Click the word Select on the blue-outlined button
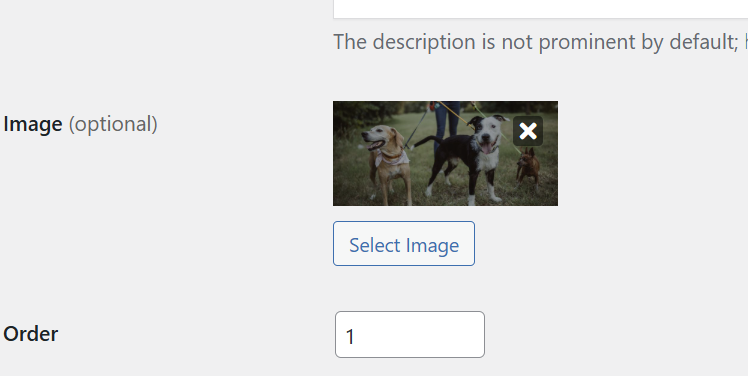This screenshot has height=376, width=748. [374, 245]
